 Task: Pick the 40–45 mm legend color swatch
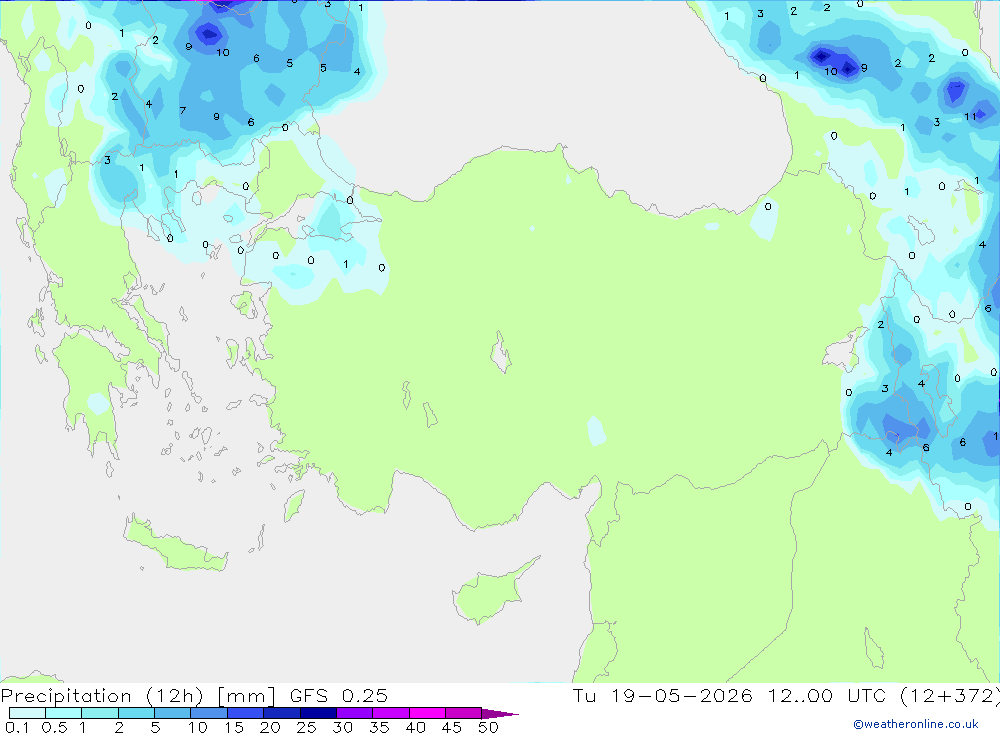[427, 713]
